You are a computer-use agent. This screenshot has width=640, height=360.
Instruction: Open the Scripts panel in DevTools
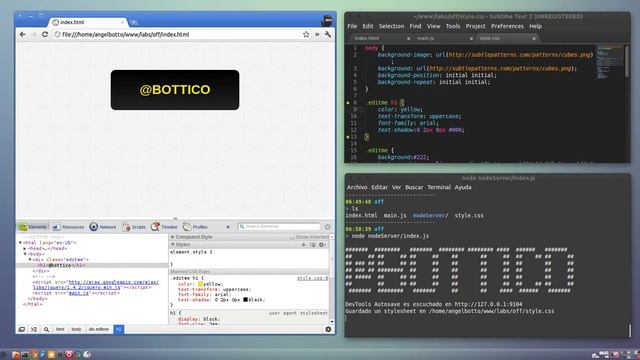[134, 227]
